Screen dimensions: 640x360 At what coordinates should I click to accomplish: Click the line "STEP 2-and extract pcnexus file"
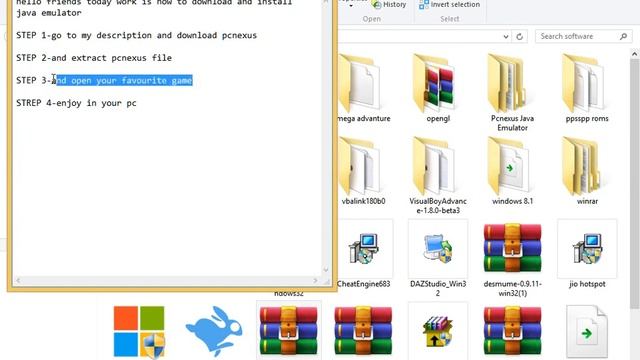pyautogui.click(x=94, y=58)
